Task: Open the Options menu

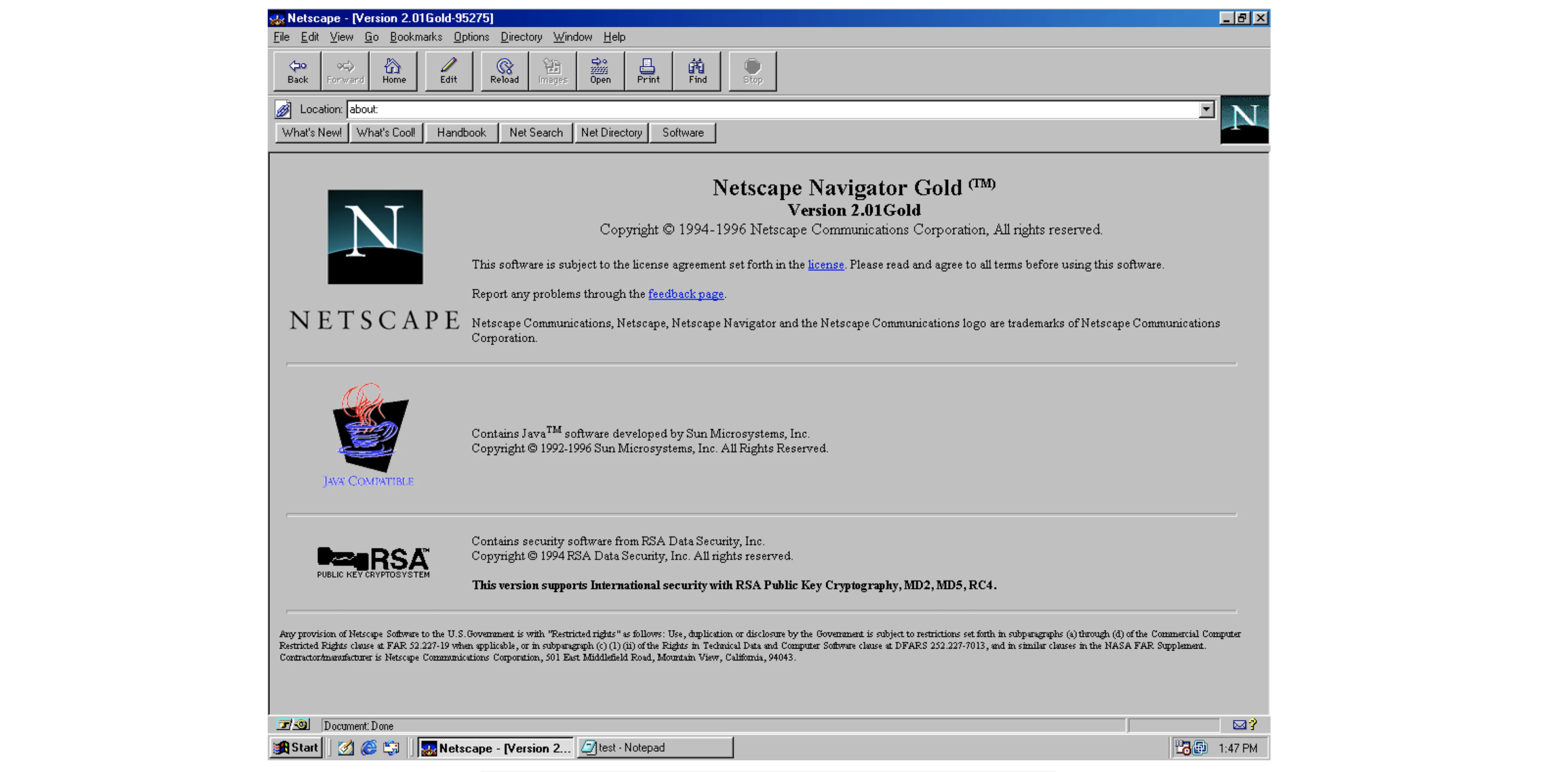Action: point(471,37)
